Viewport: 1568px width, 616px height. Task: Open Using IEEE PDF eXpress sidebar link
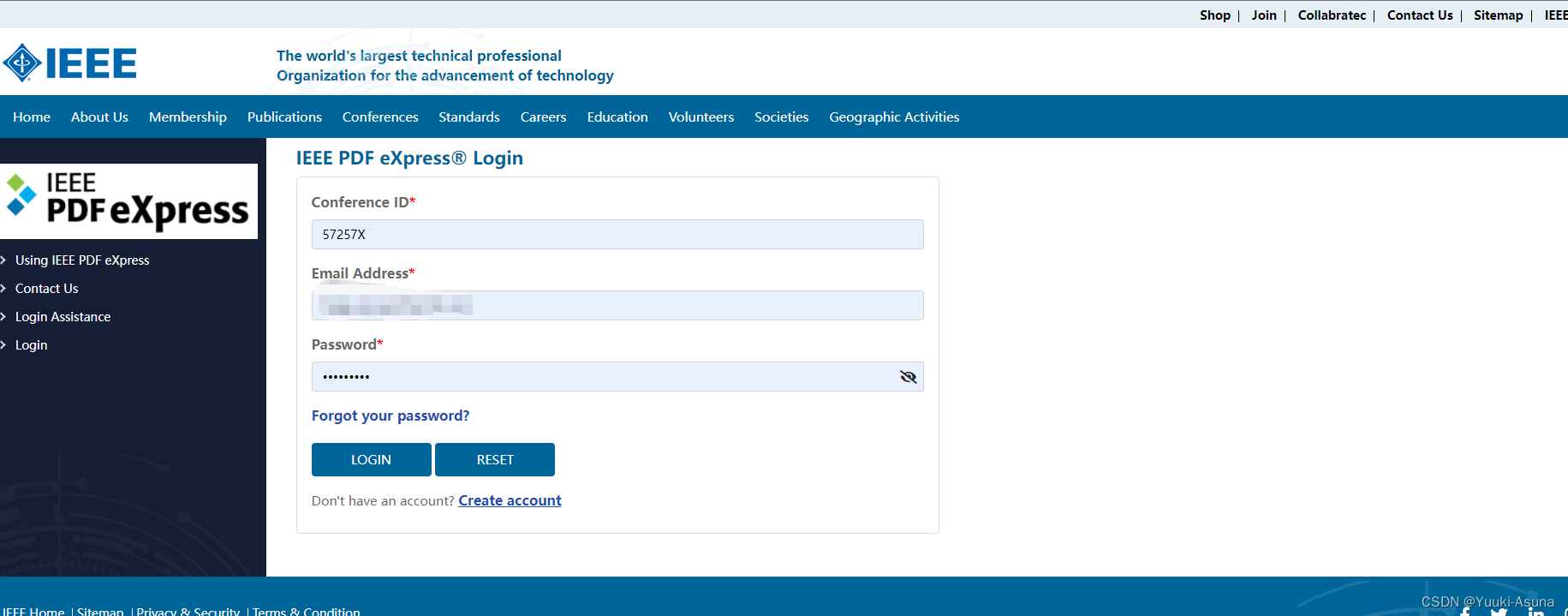[x=82, y=260]
